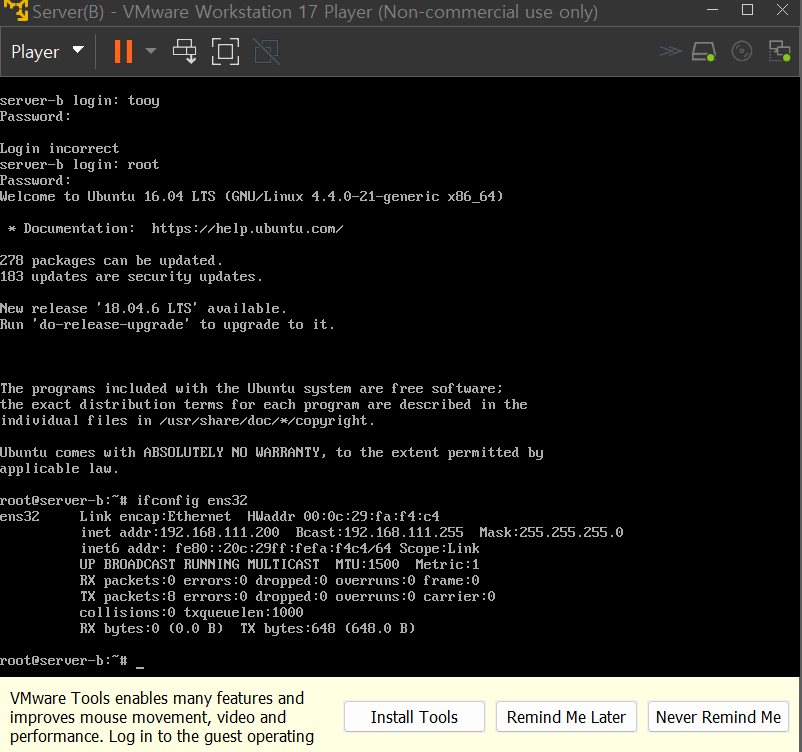The height and width of the screenshot is (752, 802).
Task: Click the HWaddr 00:0c:29:fa:f4:c4 text
Action: tap(343, 516)
